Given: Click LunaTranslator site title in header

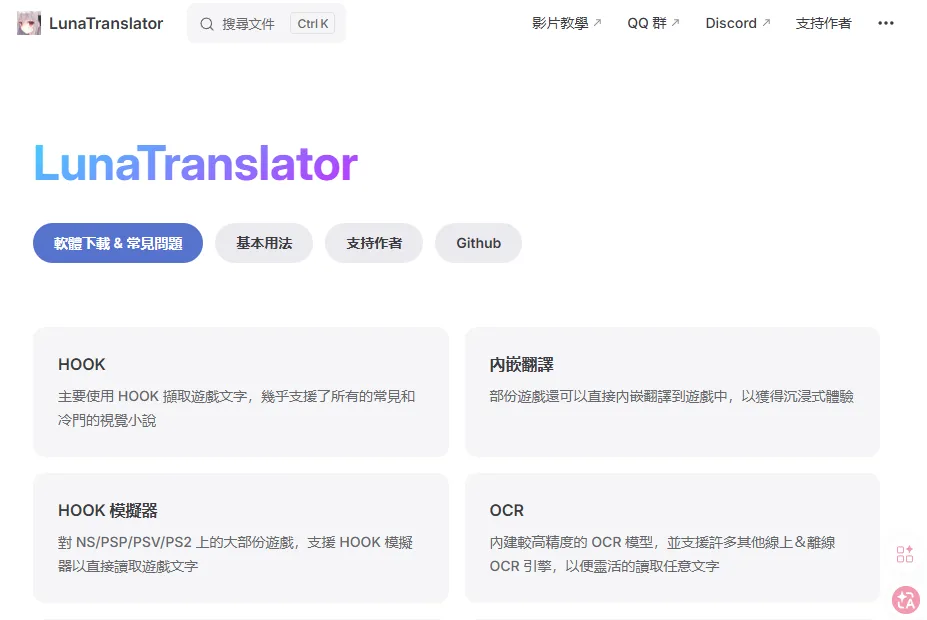Looking at the screenshot, I should tap(106, 23).
